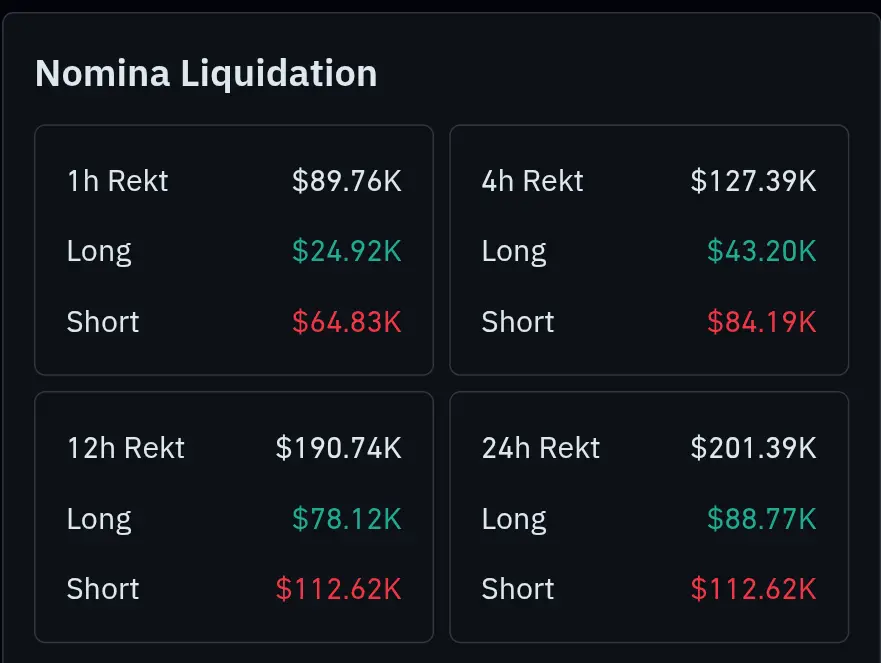Viewport: 881px width, 663px height.
Task: Select the 4h Rekt label
Action: [532, 181]
